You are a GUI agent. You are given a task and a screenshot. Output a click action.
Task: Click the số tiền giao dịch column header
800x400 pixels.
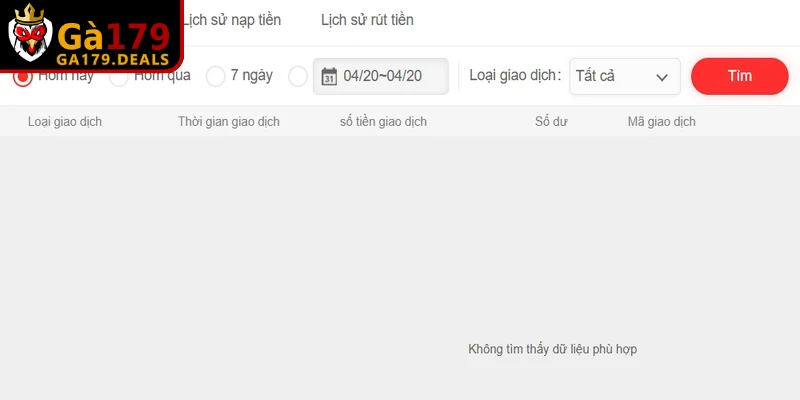(x=383, y=122)
